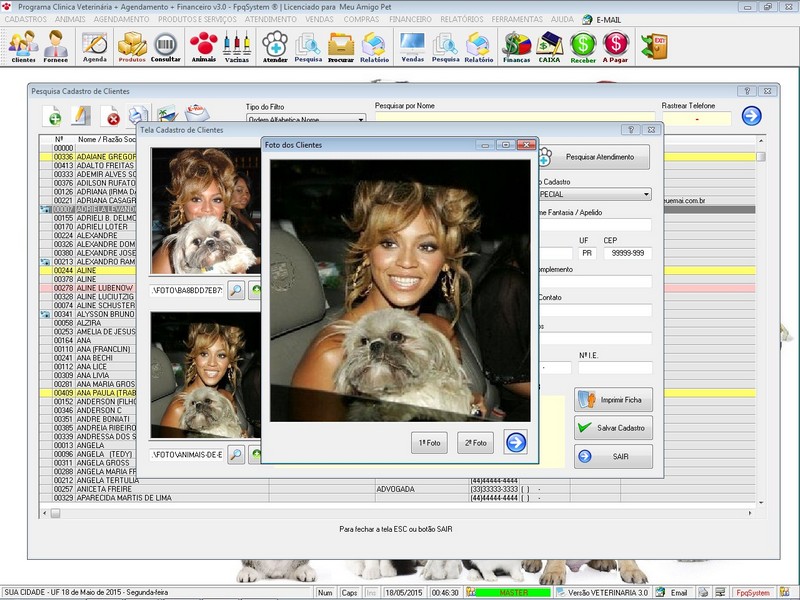800x600 pixels.
Task: Click the Imprimir Ficha button
Action: click(613, 399)
